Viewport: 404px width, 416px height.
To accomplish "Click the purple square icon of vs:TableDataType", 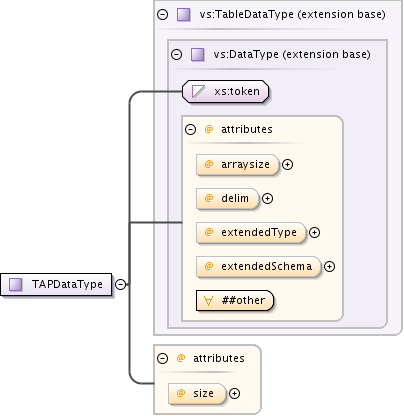I will pyautogui.click(x=184, y=15).
